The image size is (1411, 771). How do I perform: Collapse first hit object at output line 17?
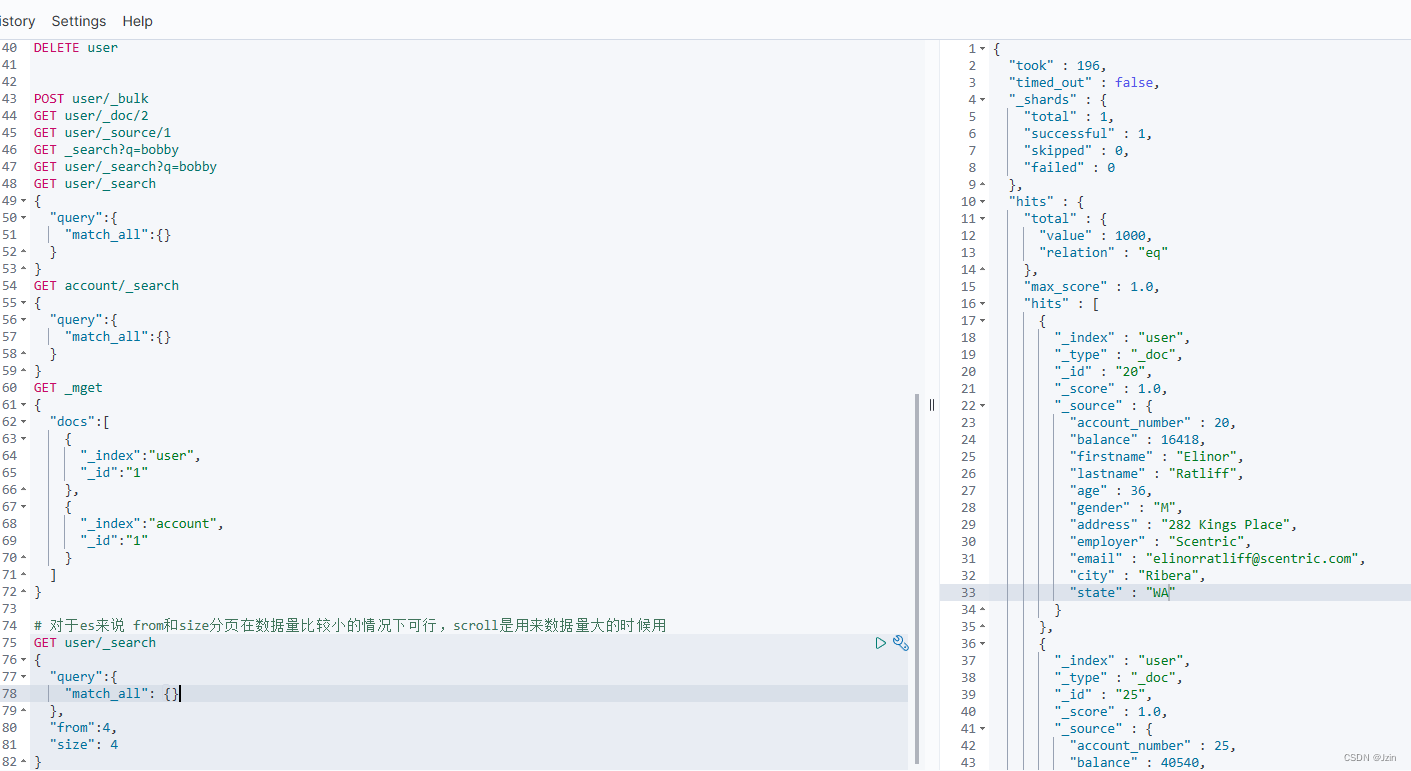[982, 321]
